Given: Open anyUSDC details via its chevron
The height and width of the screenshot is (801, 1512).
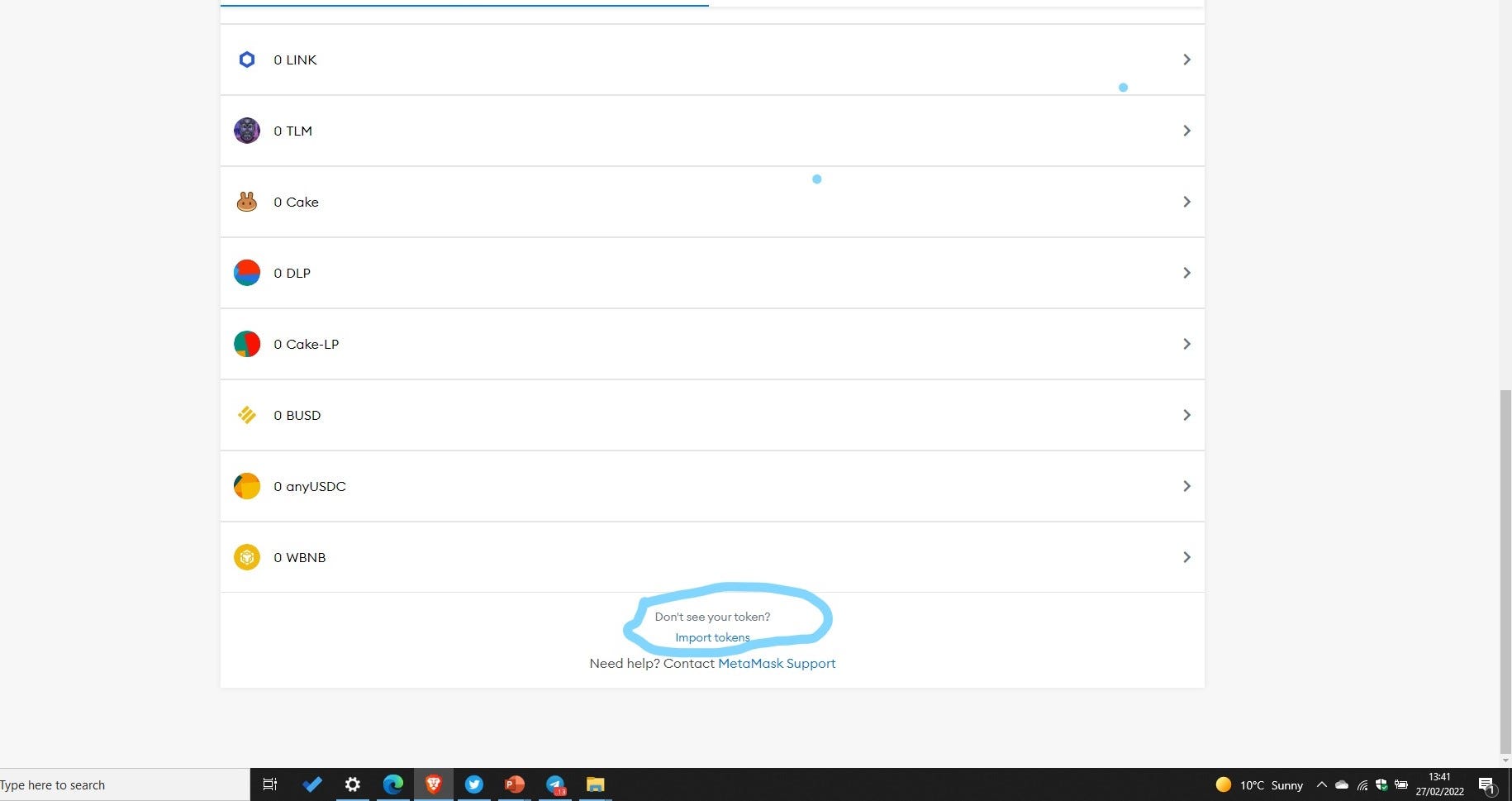Looking at the screenshot, I should pyautogui.click(x=1186, y=486).
